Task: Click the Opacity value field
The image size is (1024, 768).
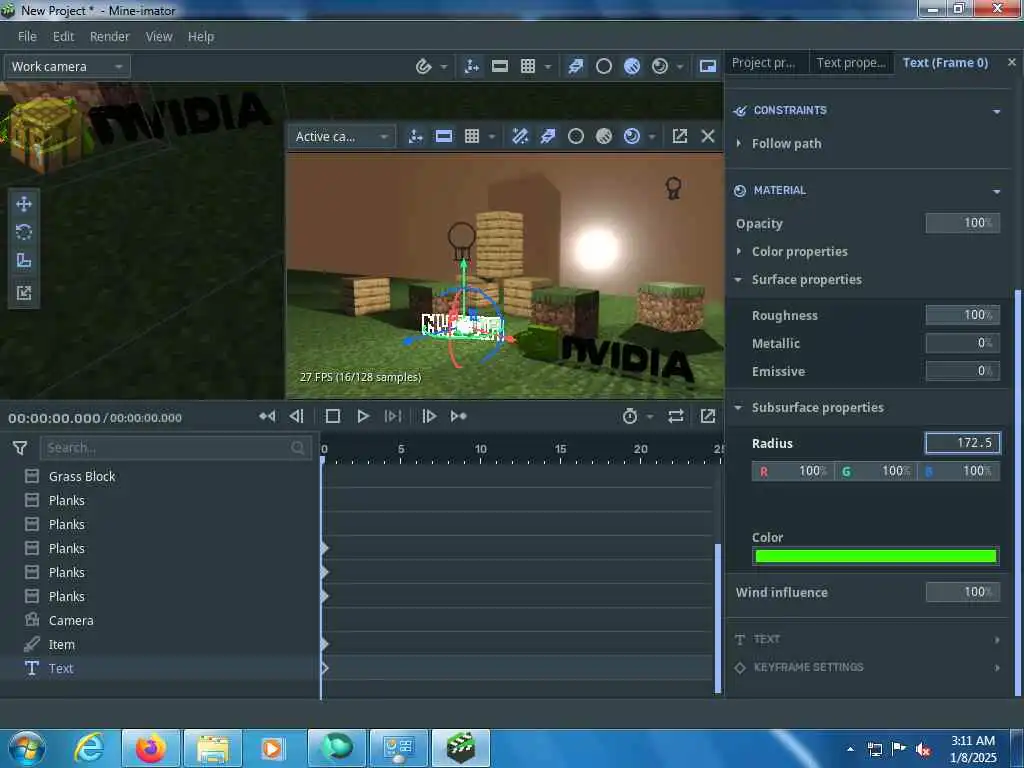Action: (963, 223)
